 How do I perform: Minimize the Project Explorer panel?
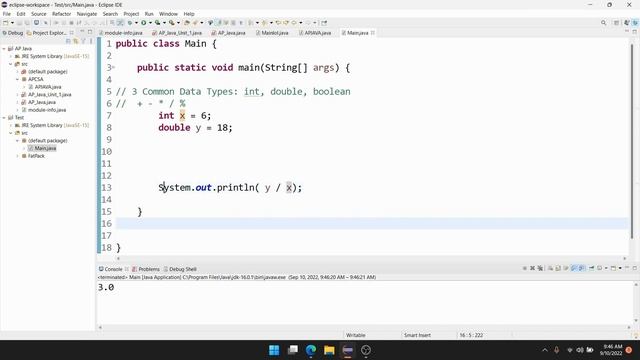coord(82,32)
